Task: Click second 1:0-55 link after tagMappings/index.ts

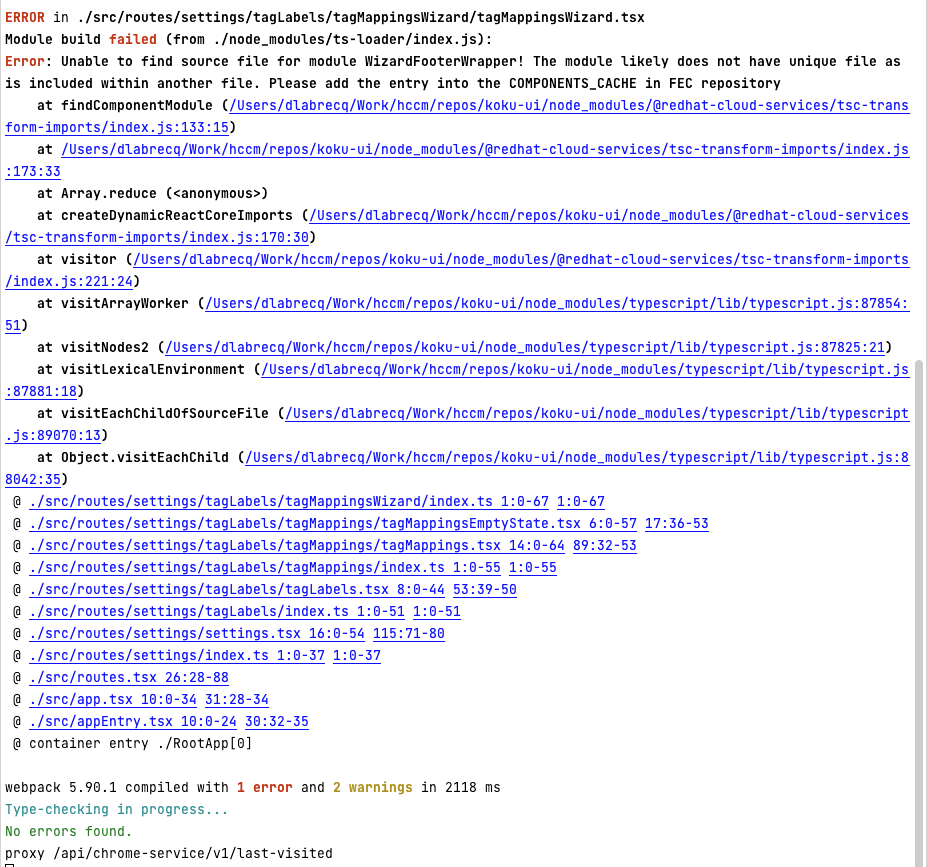Action: pyautogui.click(x=533, y=567)
